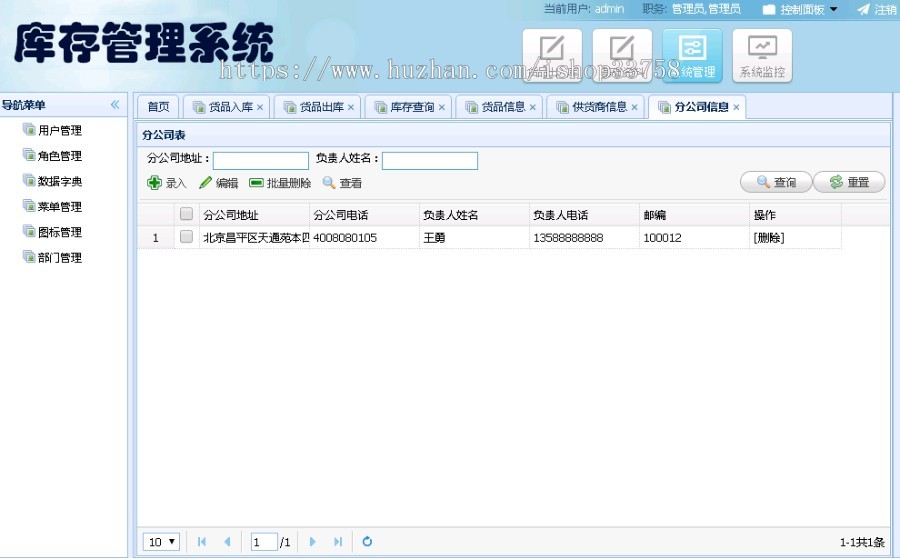Sort by the 分公司地址 column header

click(x=254, y=215)
